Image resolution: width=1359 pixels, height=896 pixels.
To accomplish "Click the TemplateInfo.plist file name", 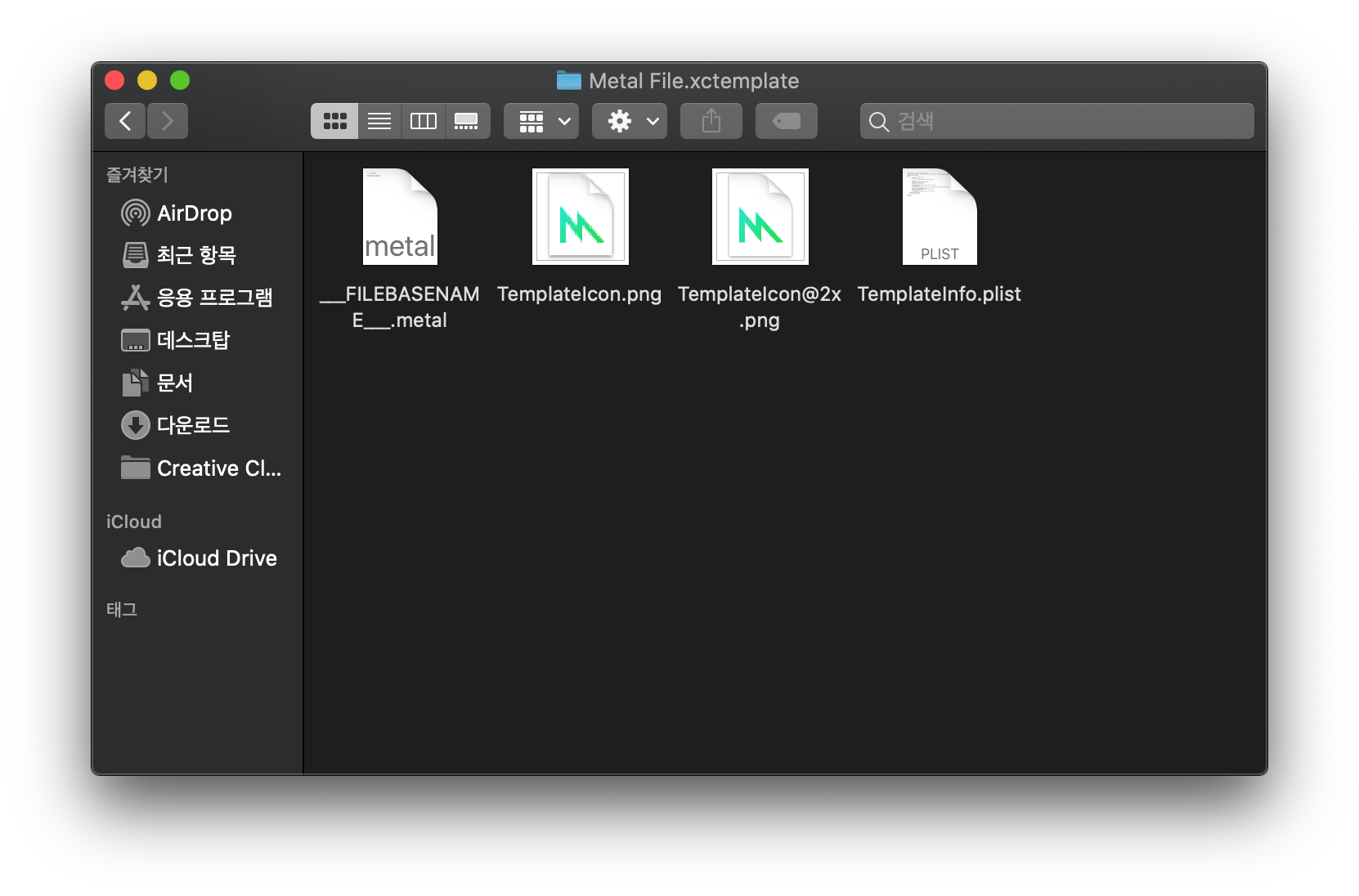I will coord(940,294).
